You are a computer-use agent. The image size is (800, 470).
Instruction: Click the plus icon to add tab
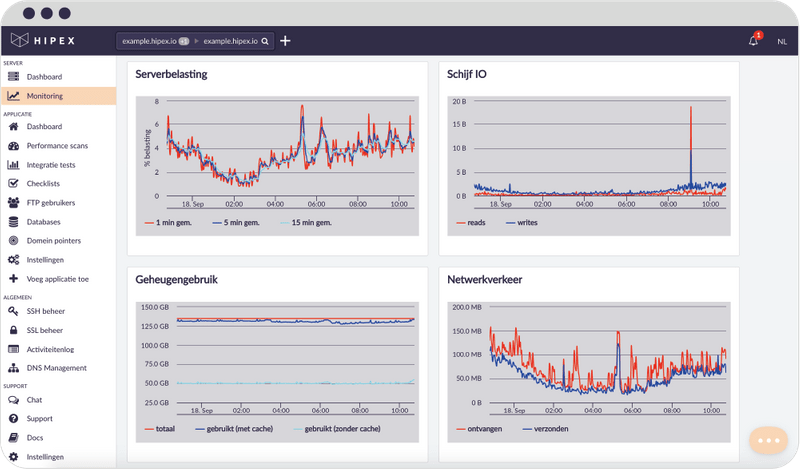pyautogui.click(x=285, y=41)
